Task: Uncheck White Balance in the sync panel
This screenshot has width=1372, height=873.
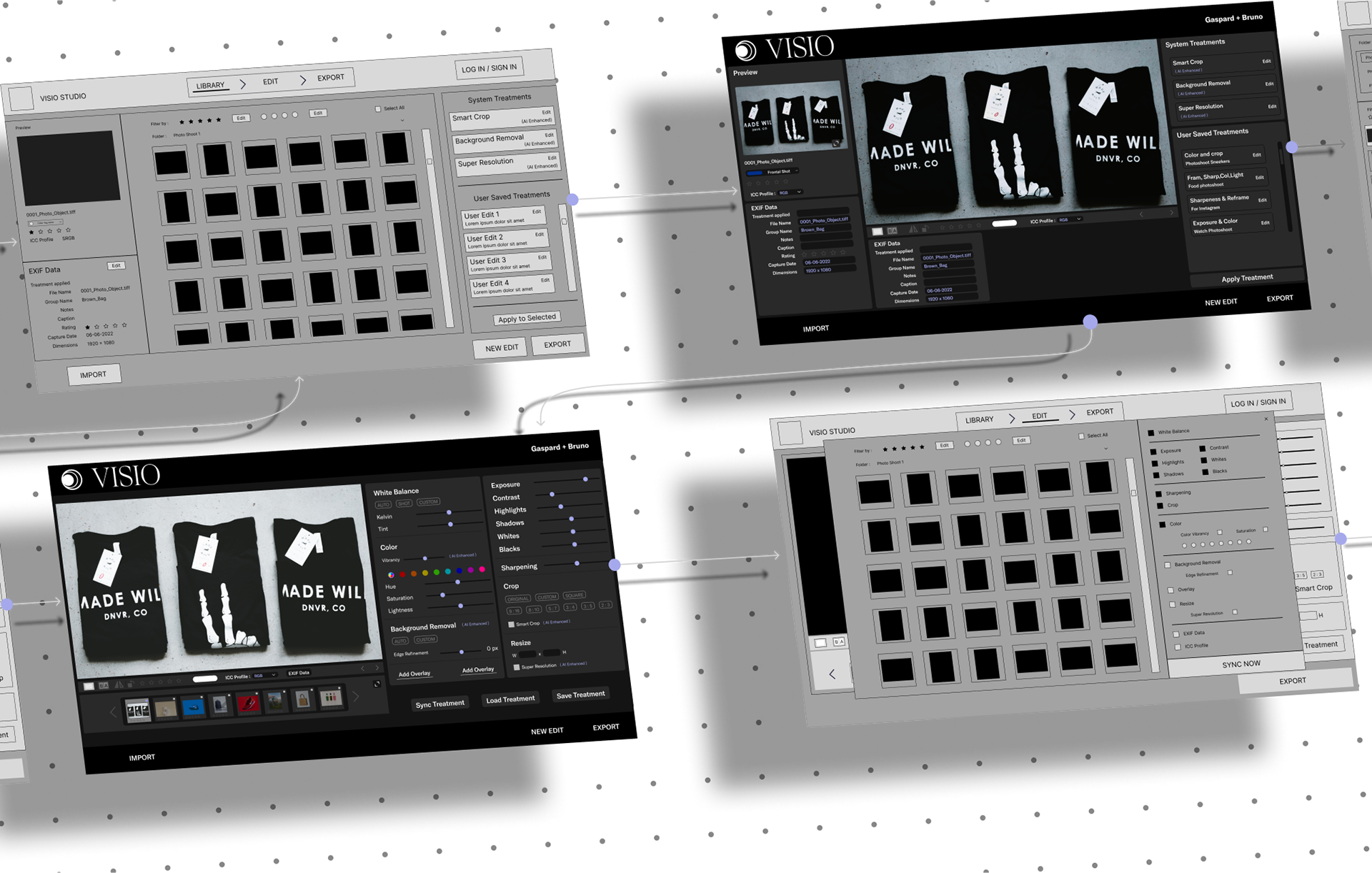Action: pos(1150,433)
